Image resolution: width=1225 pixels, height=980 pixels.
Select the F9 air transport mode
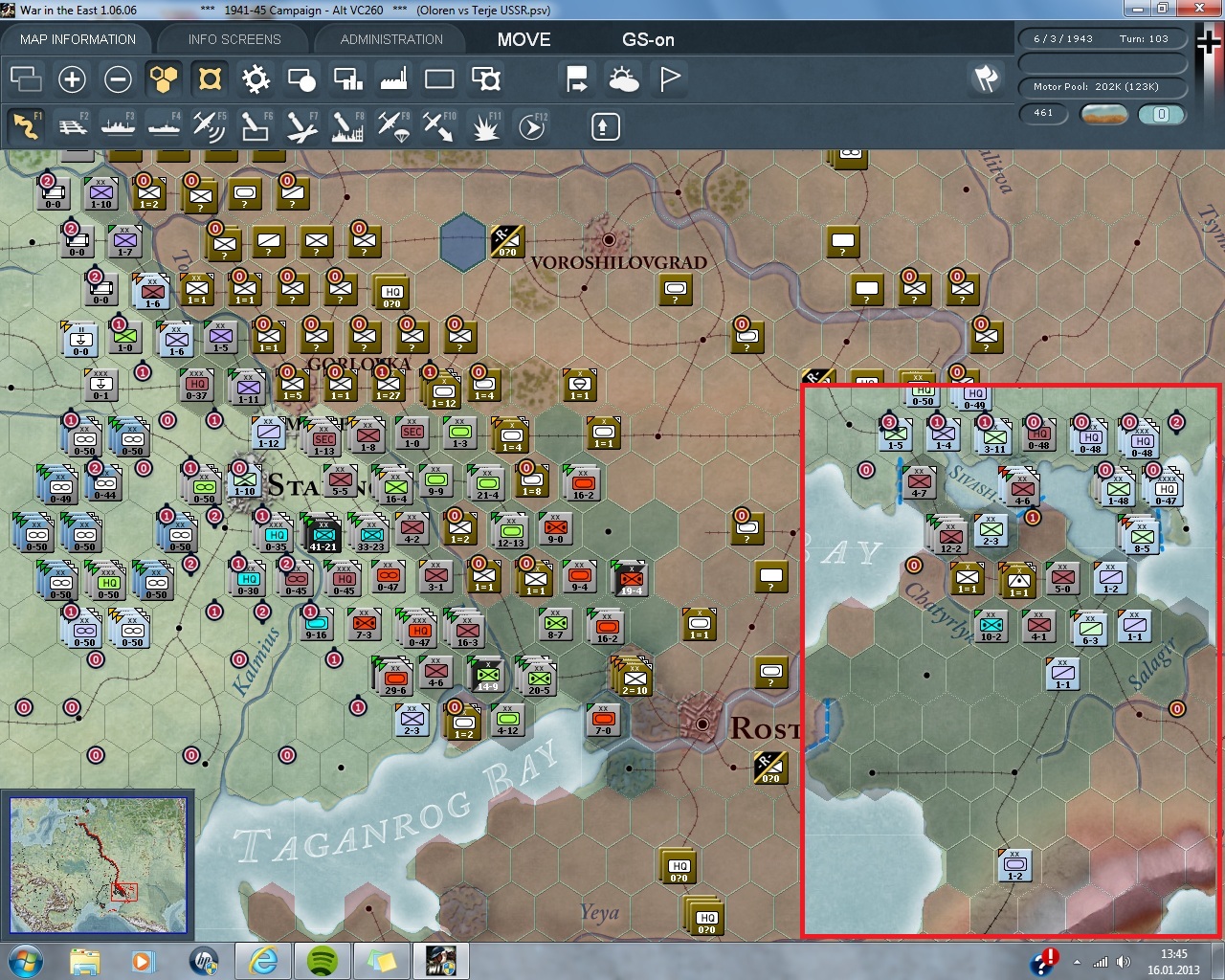tap(393, 126)
